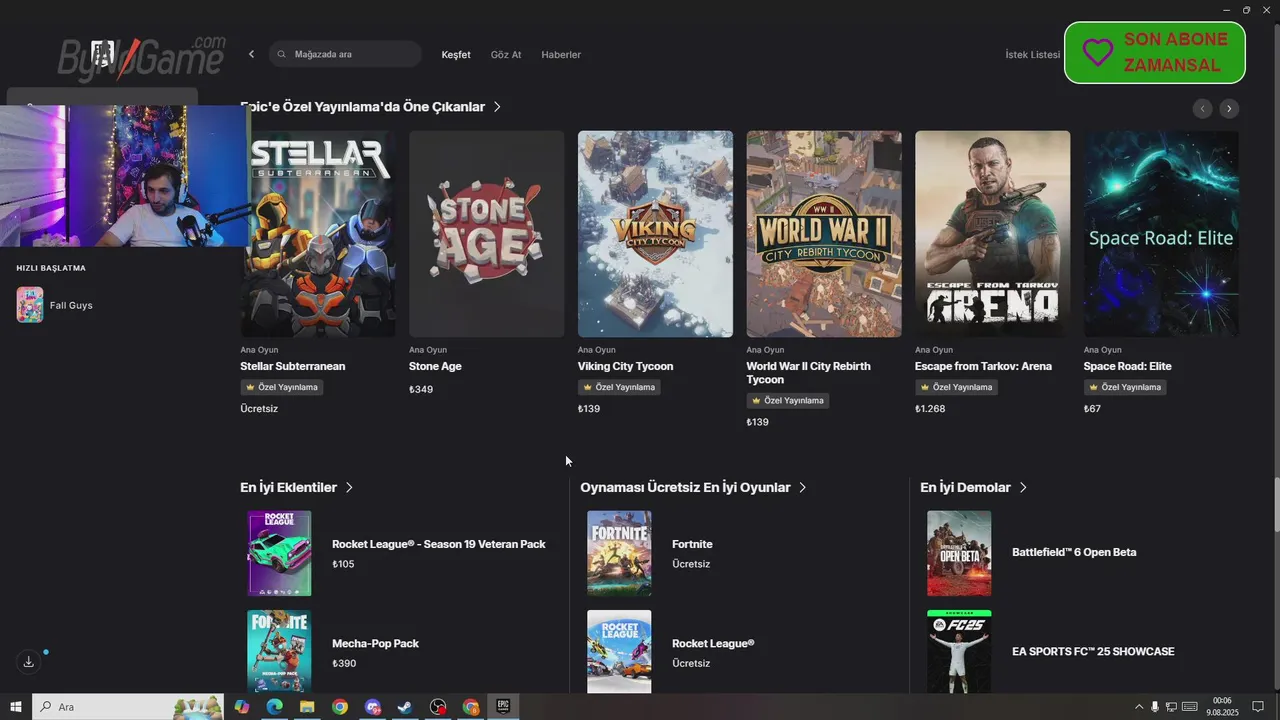Open World War II City Rebirth Tycoon cover
The height and width of the screenshot is (720, 1280).
(824, 234)
